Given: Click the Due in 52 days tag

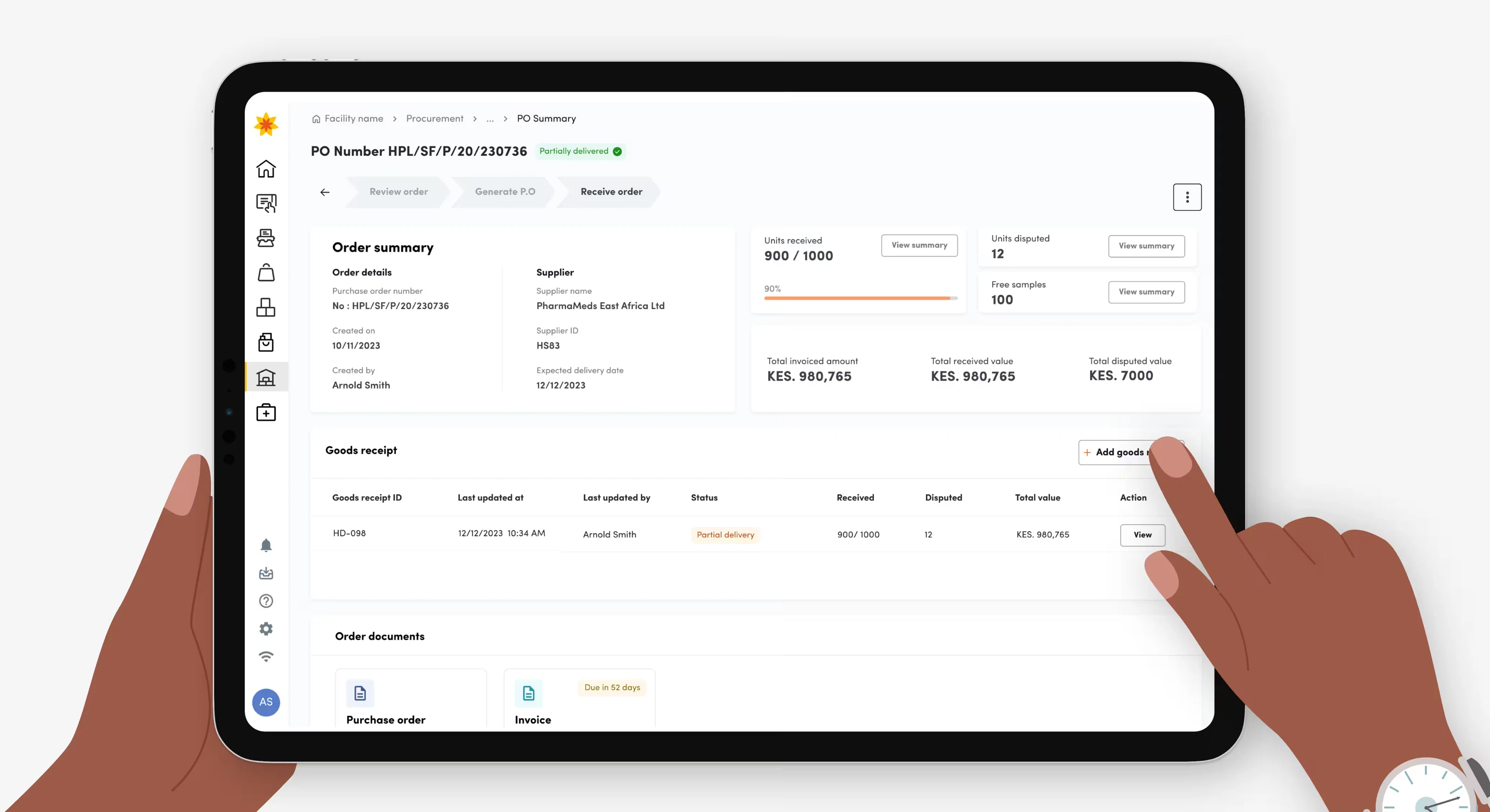Looking at the screenshot, I should point(612,688).
